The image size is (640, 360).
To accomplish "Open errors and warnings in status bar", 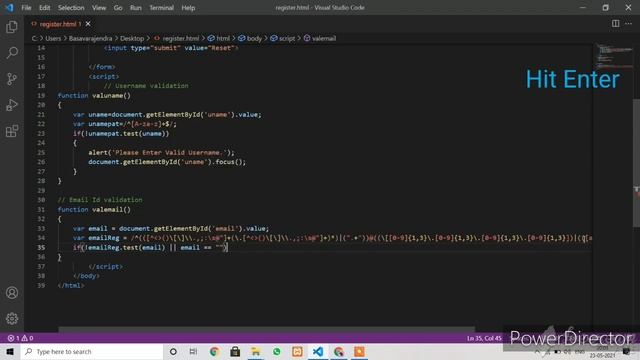I will click(20, 338).
